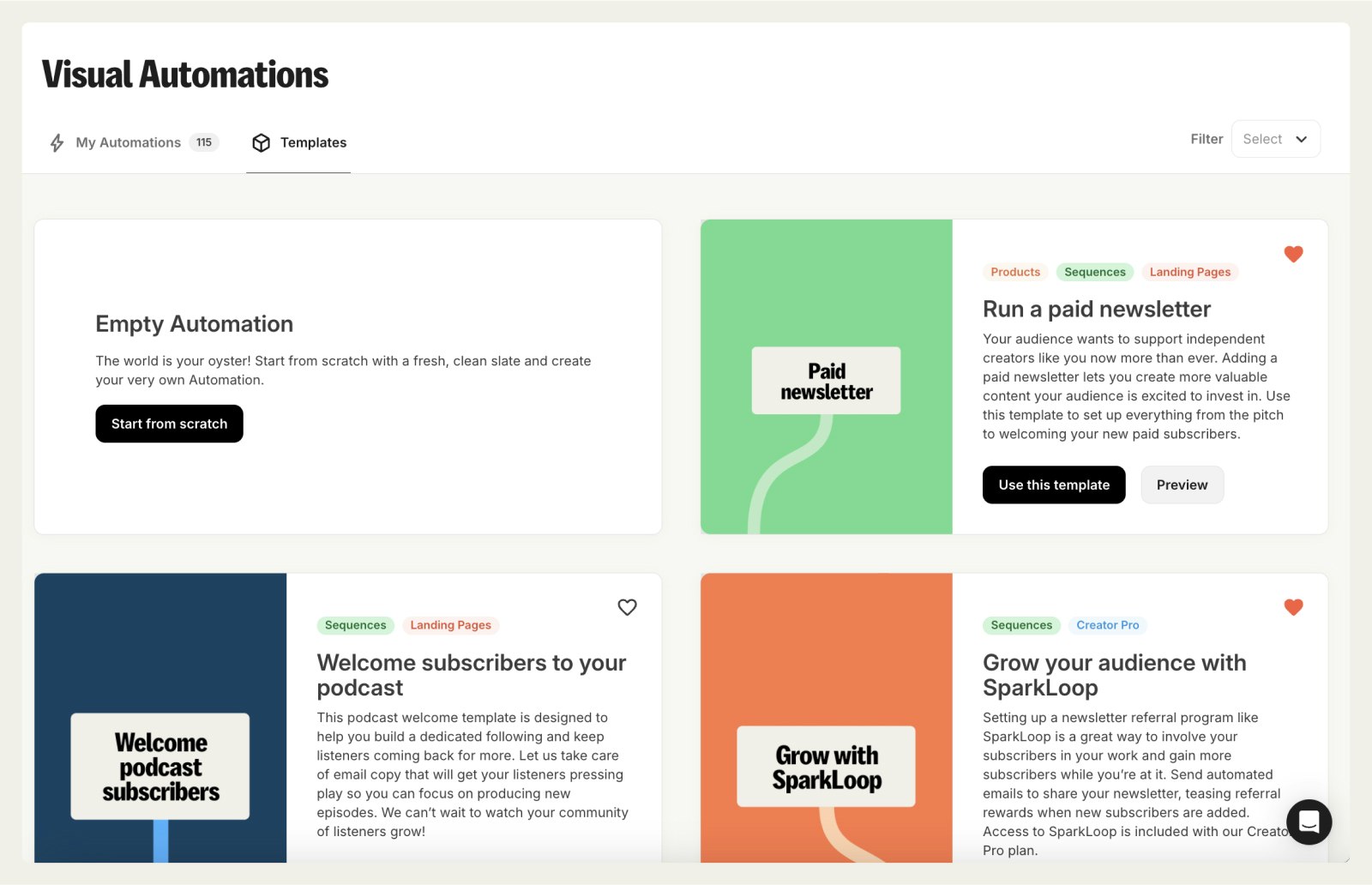Click the 115 automations count badge
The height and width of the screenshot is (885, 1372).
point(204,142)
